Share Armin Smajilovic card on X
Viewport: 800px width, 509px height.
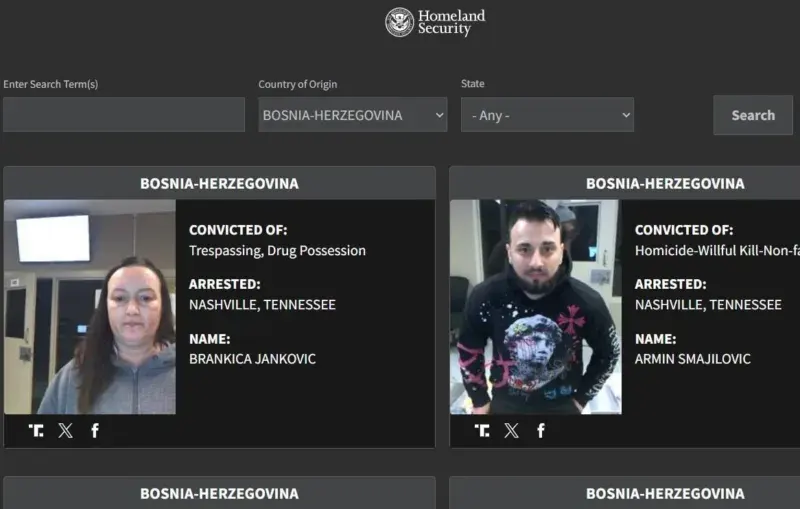511,430
